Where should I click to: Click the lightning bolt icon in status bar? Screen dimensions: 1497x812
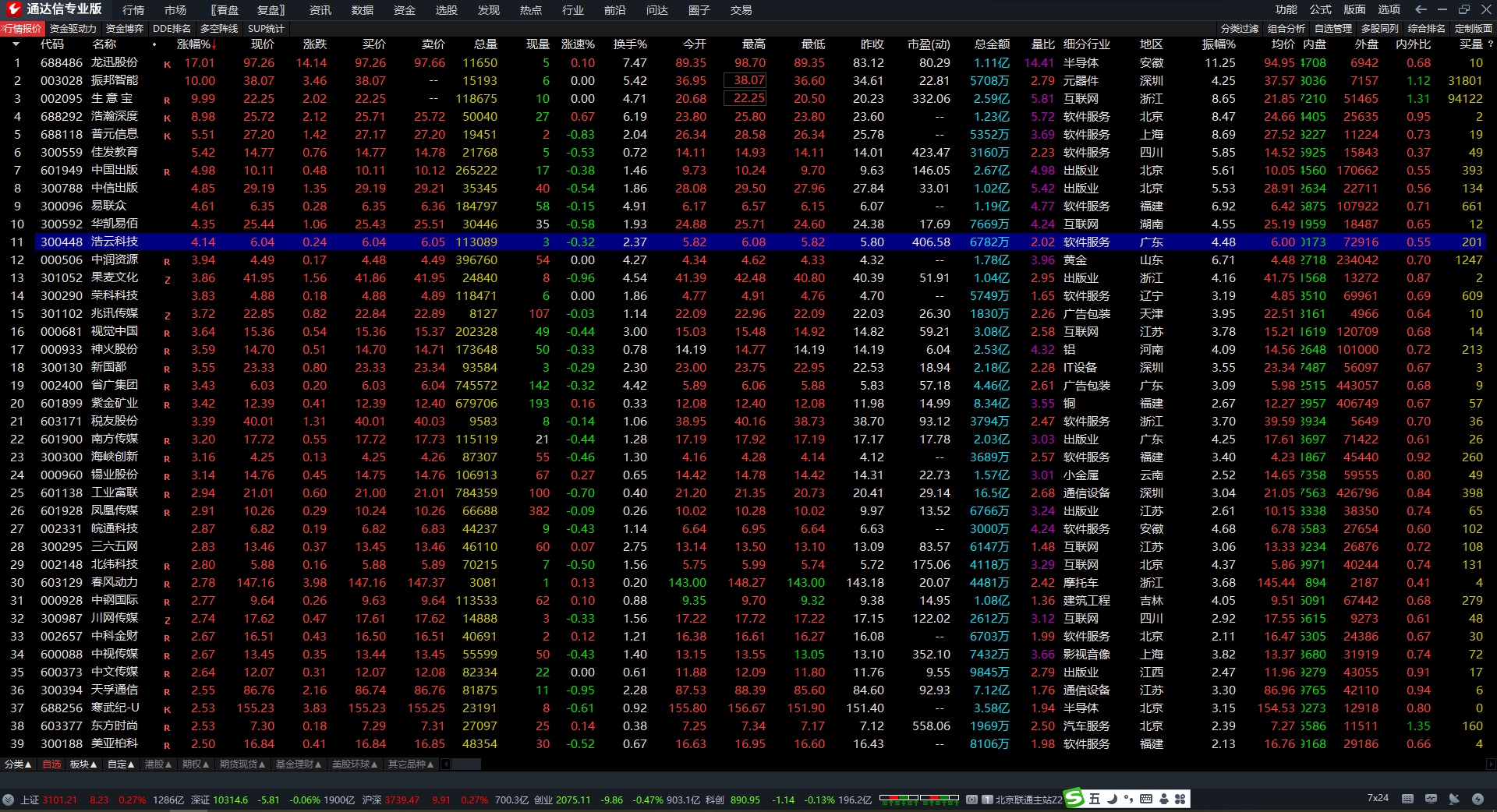[1478, 799]
